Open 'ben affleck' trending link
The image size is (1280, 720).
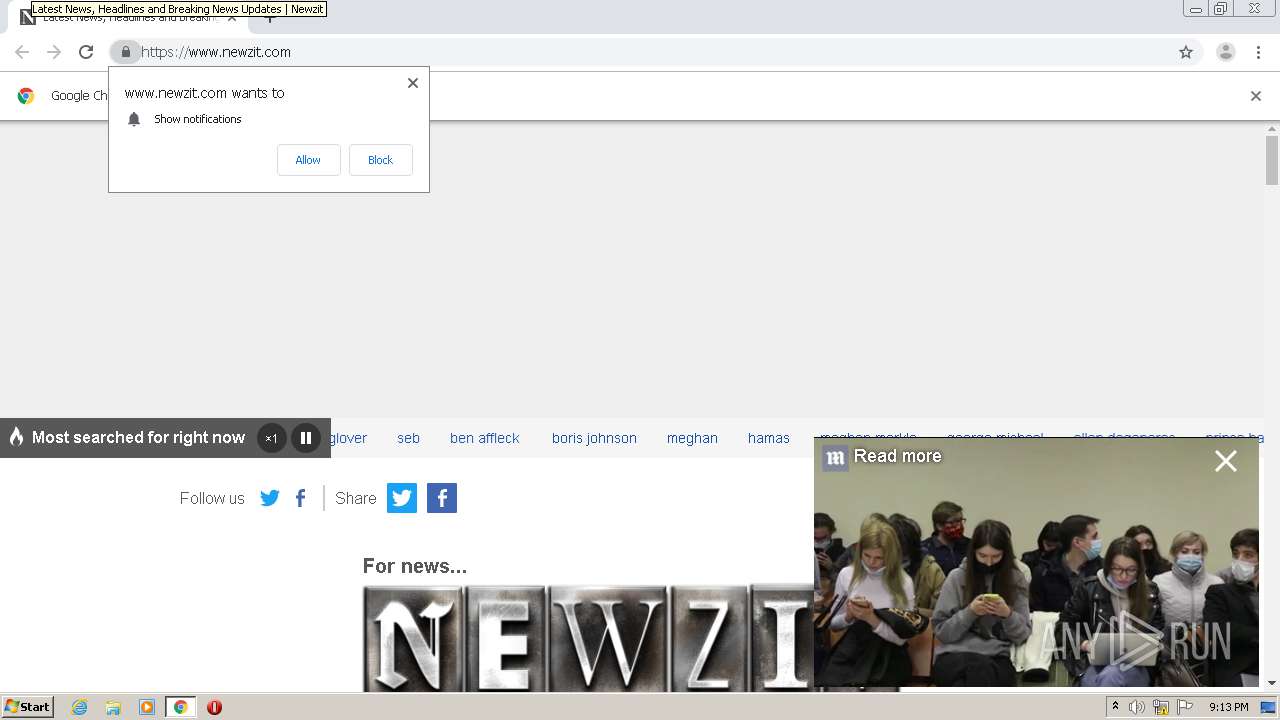[x=485, y=438]
